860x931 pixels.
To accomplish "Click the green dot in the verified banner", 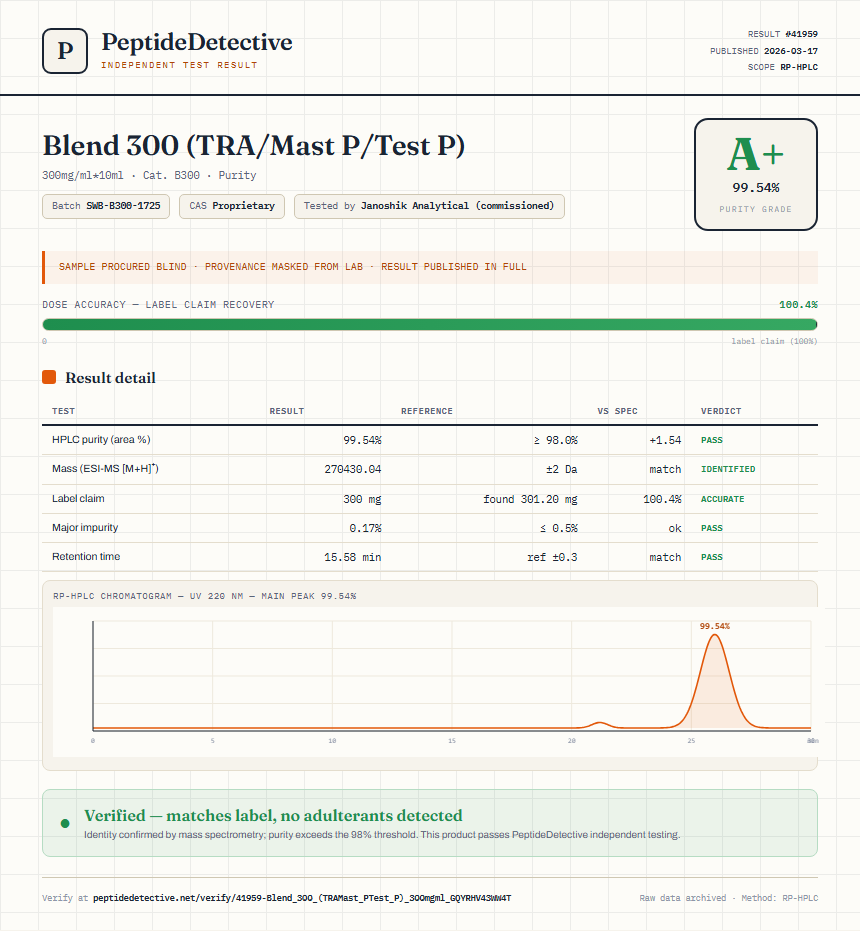I will (65, 823).
